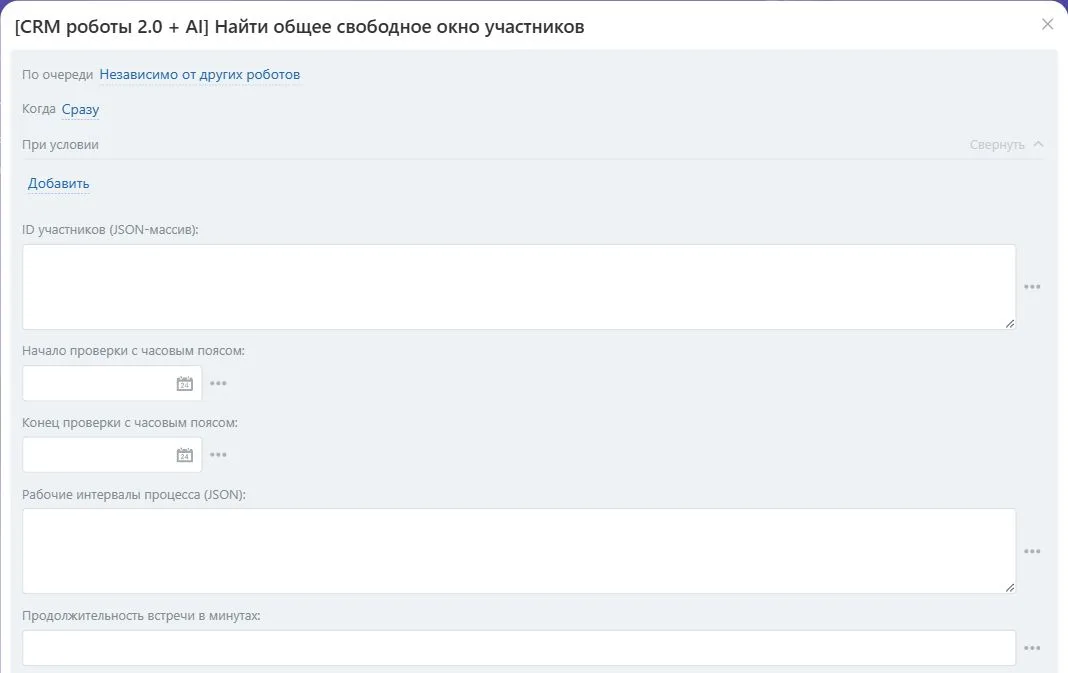Viewport: 1068px width, 673px height.
Task: Click the Добавить condition link
Action: pos(59,183)
